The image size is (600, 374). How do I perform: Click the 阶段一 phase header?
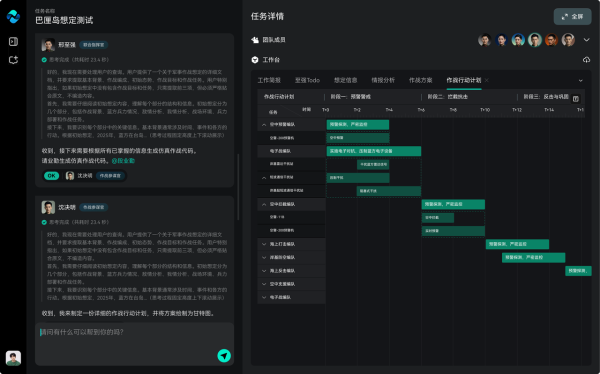coord(351,97)
